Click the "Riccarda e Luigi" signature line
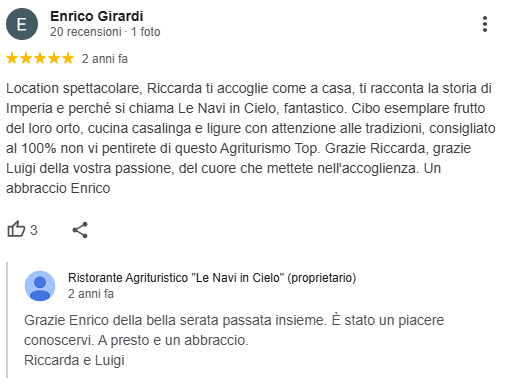 point(74,360)
